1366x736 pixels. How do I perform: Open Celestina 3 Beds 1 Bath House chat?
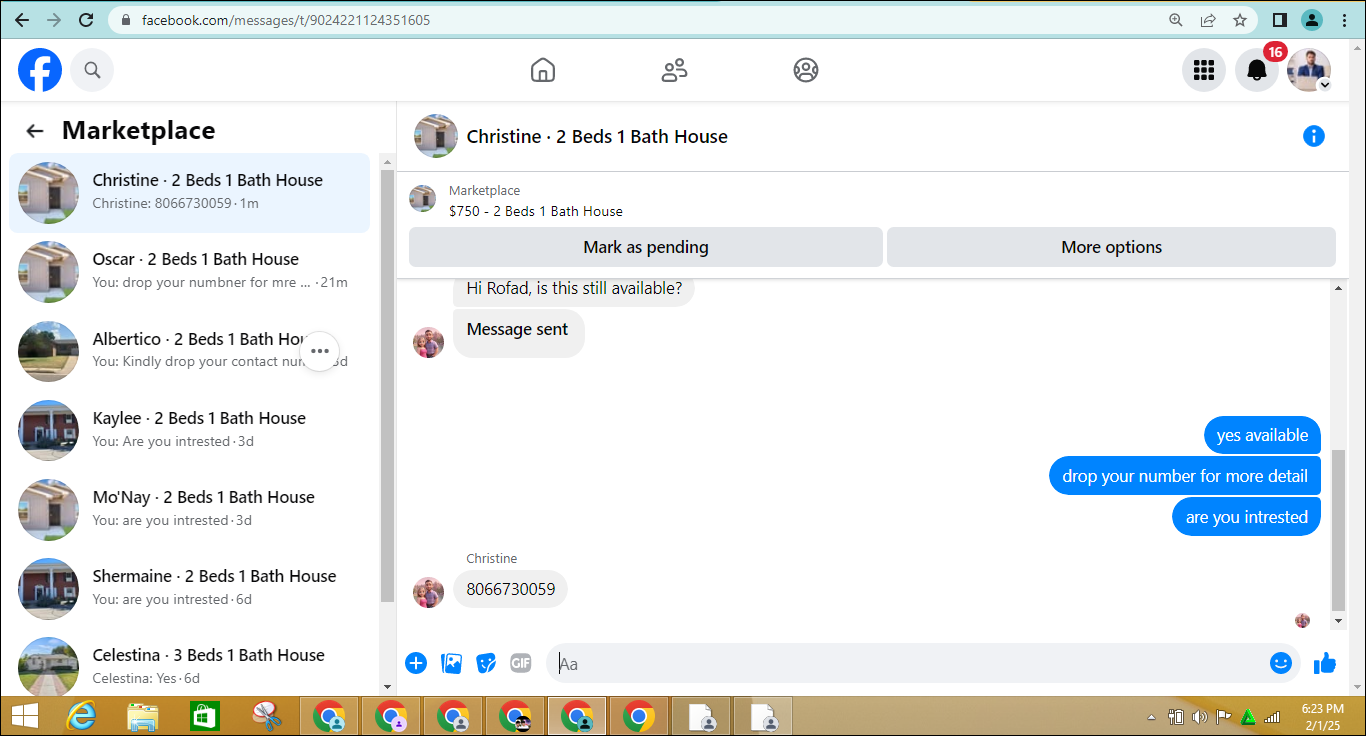[x=190, y=665]
